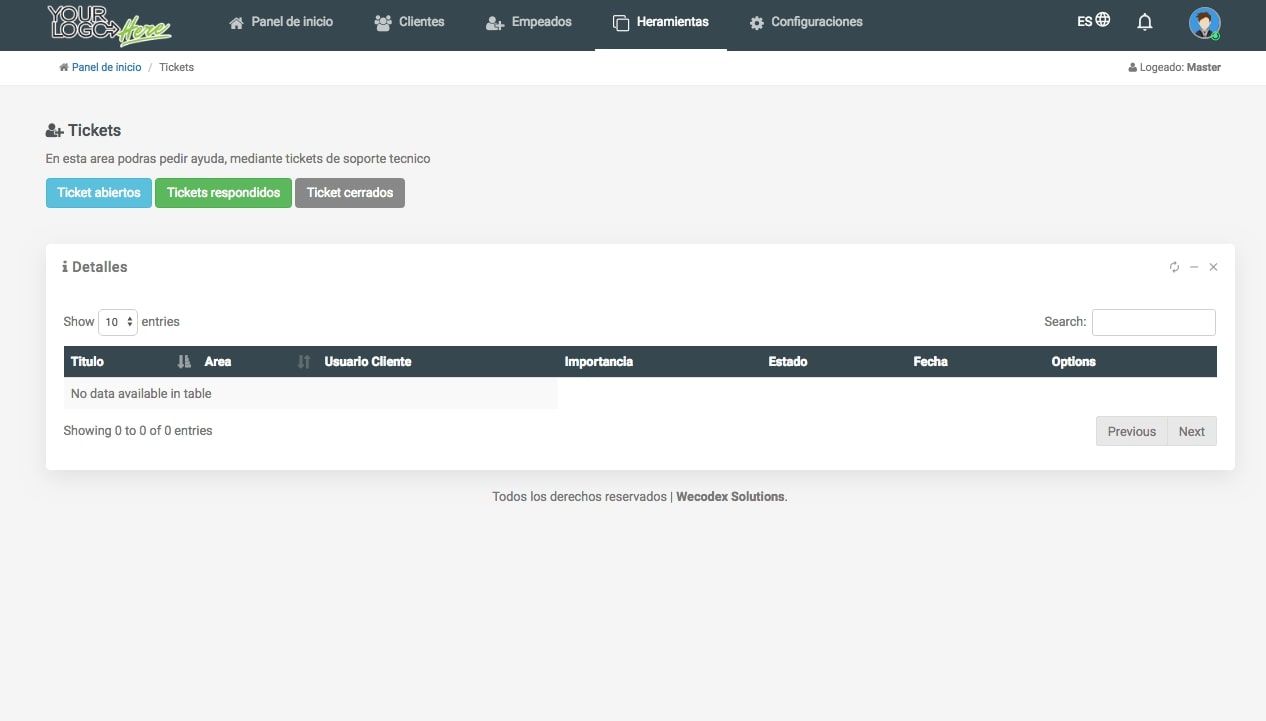Open the user avatar menu

tap(1204, 23)
